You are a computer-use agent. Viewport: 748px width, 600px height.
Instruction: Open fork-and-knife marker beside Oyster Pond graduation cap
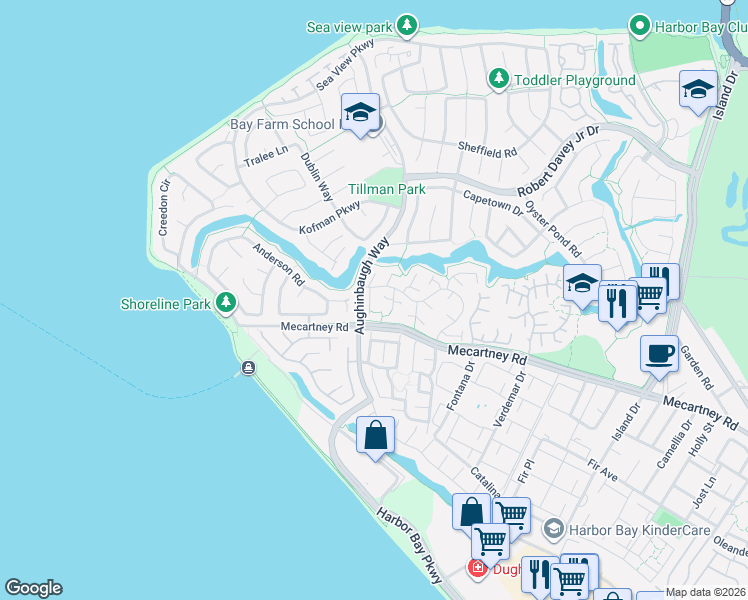[x=617, y=306]
